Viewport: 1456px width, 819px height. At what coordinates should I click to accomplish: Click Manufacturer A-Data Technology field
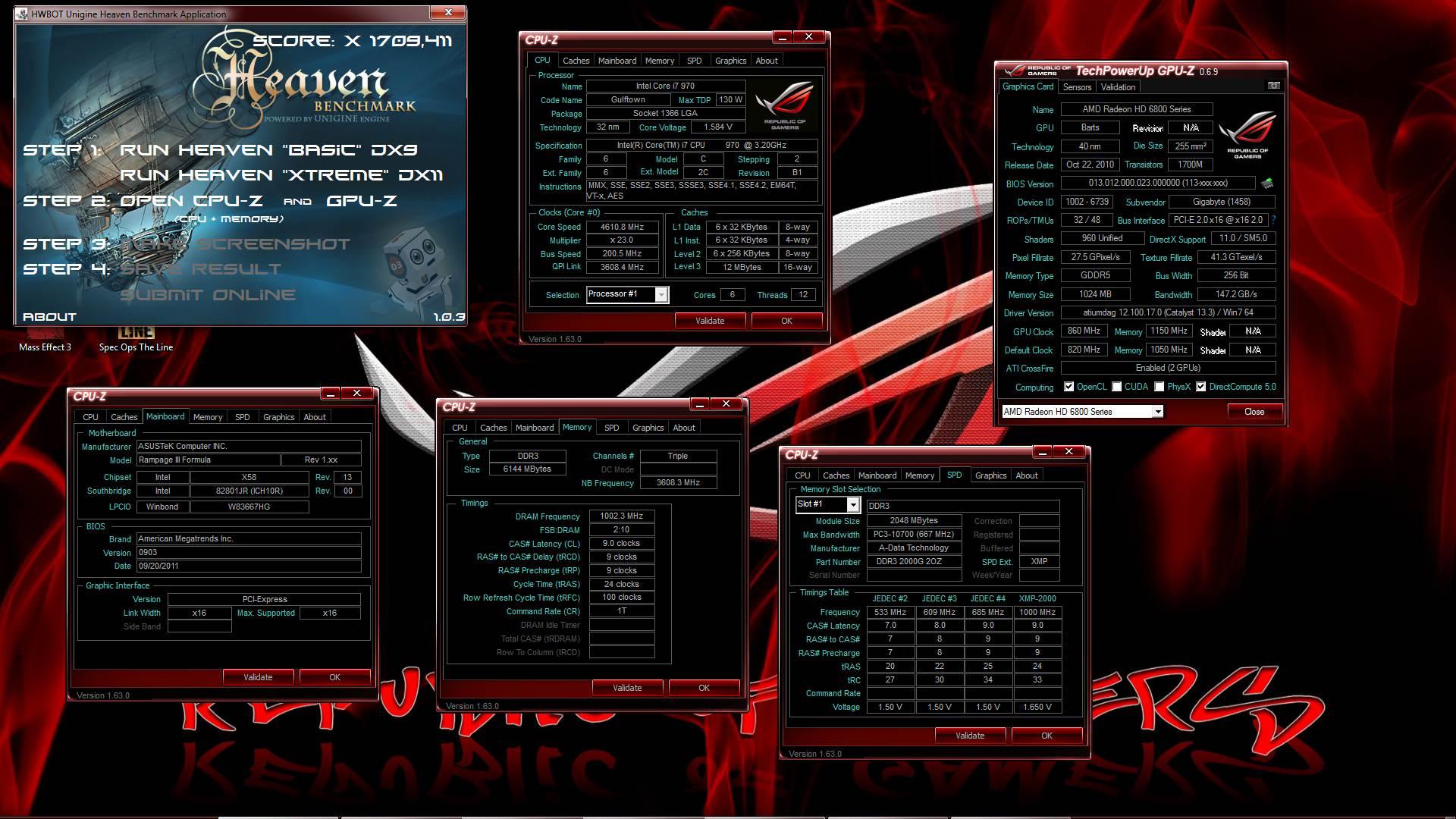[914, 548]
